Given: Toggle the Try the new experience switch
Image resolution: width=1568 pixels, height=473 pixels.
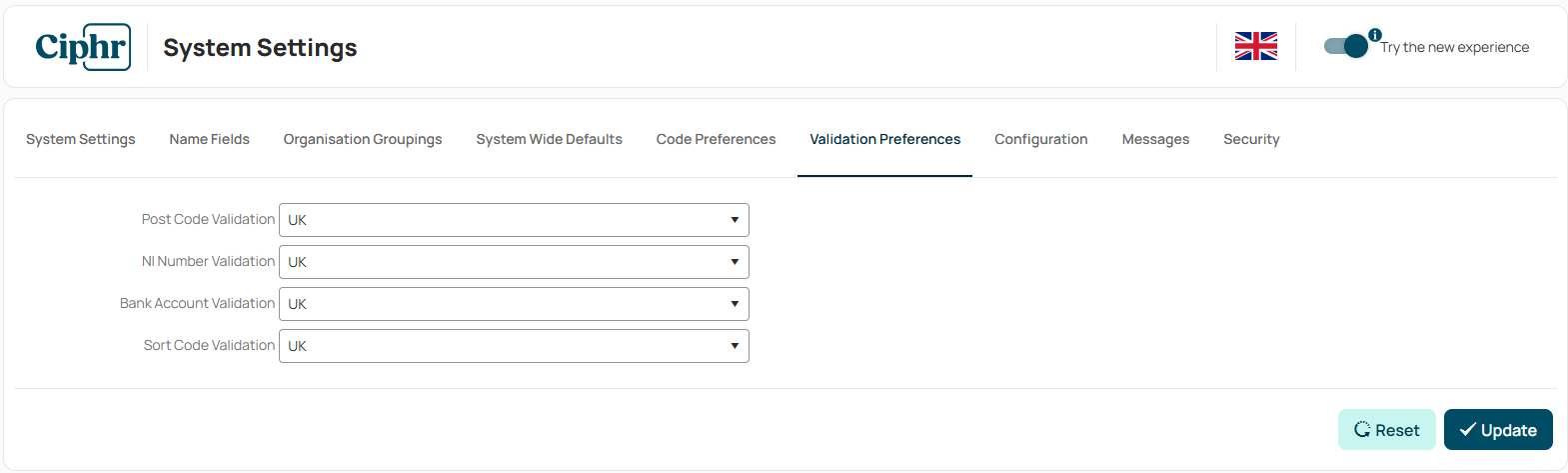Looking at the screenshot, I should (1345, 46).
